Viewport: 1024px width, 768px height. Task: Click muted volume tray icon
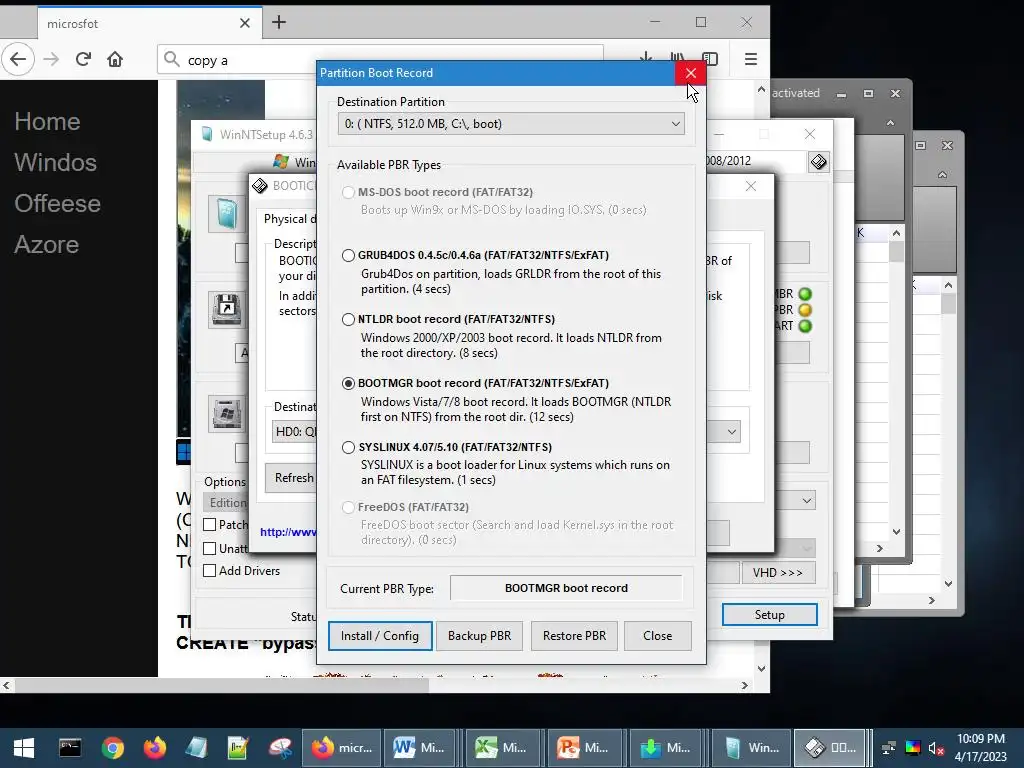point(936,748)
